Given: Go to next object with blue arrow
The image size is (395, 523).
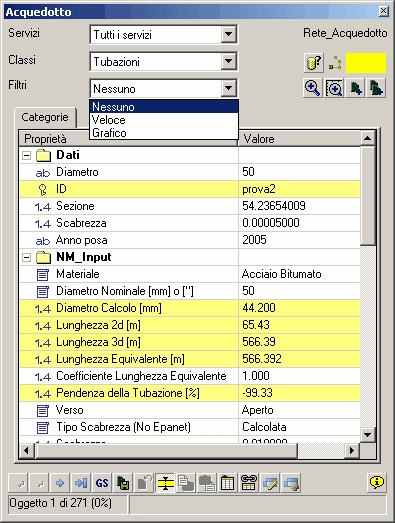Looking at the screenshot, I should click(60, 483).
